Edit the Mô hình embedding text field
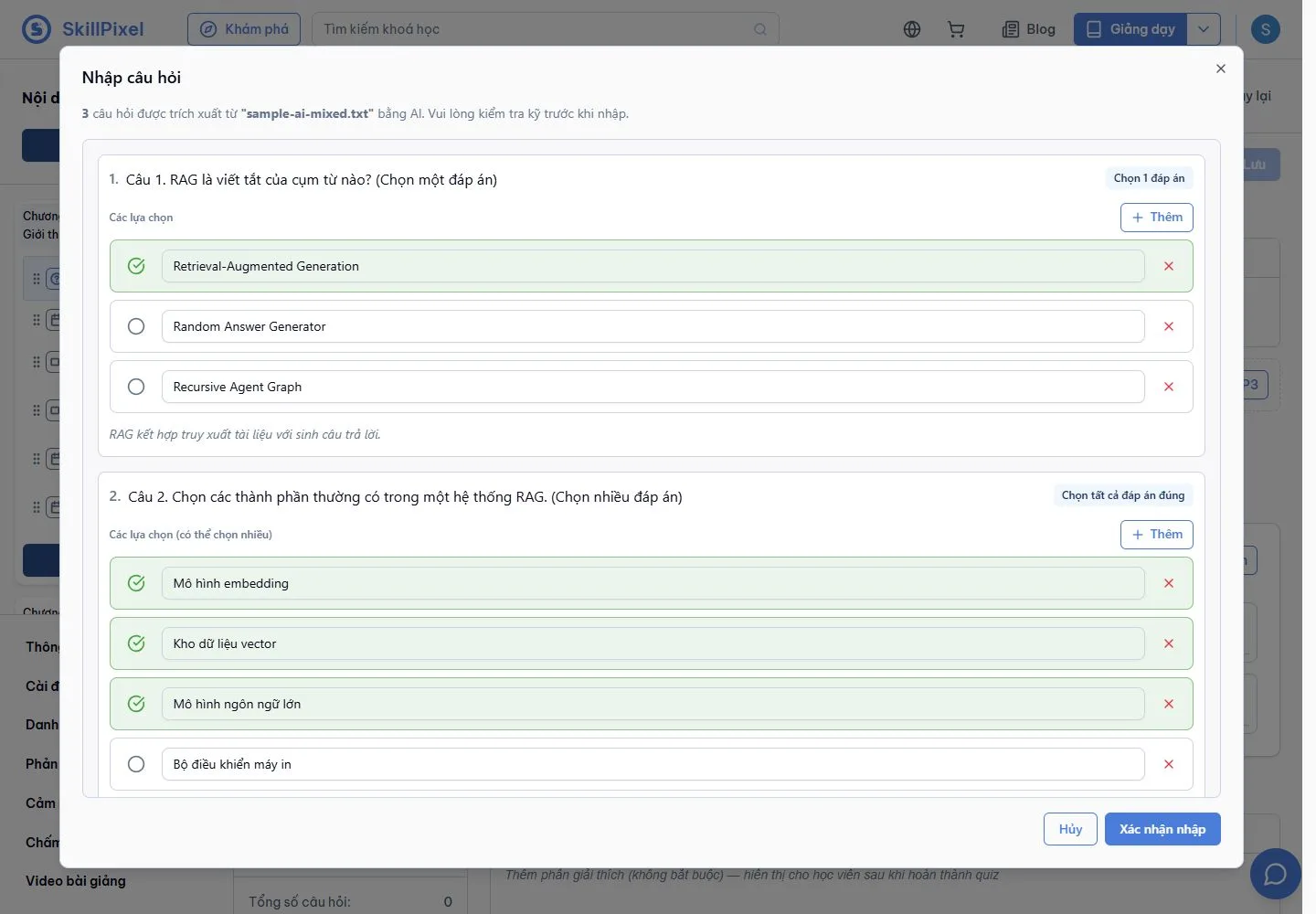Viewport: 1316px width, 914px height. point(653,583)
